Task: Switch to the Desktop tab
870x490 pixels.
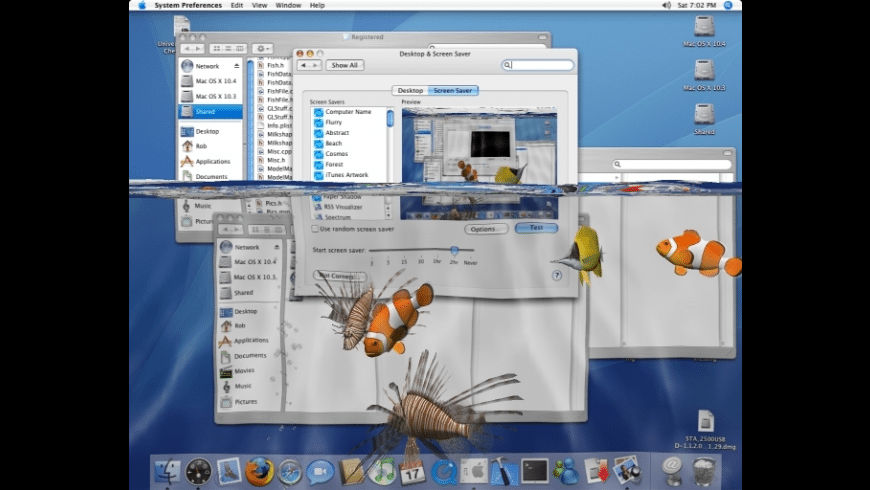Action: point(411,90)
